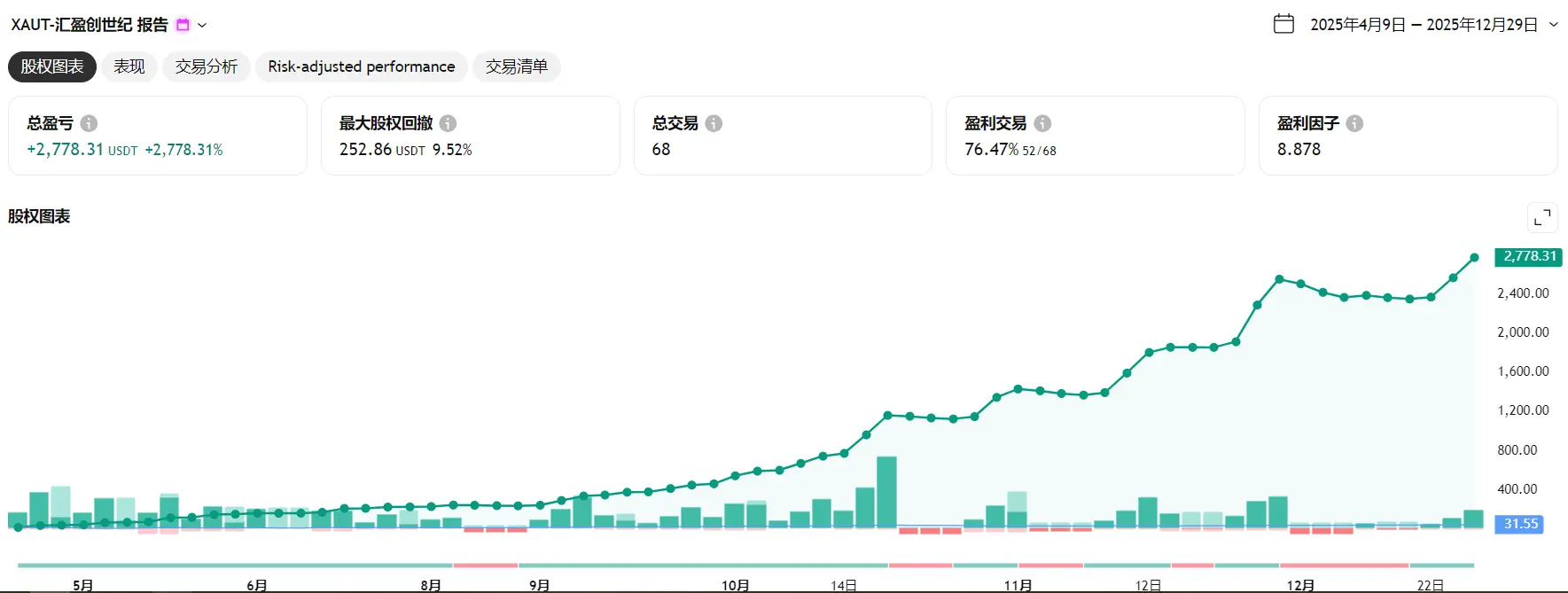Screen dimensions: 1568x593
Task: Click the +2,778.31 USDT total profit value
Action: point(82,150)
